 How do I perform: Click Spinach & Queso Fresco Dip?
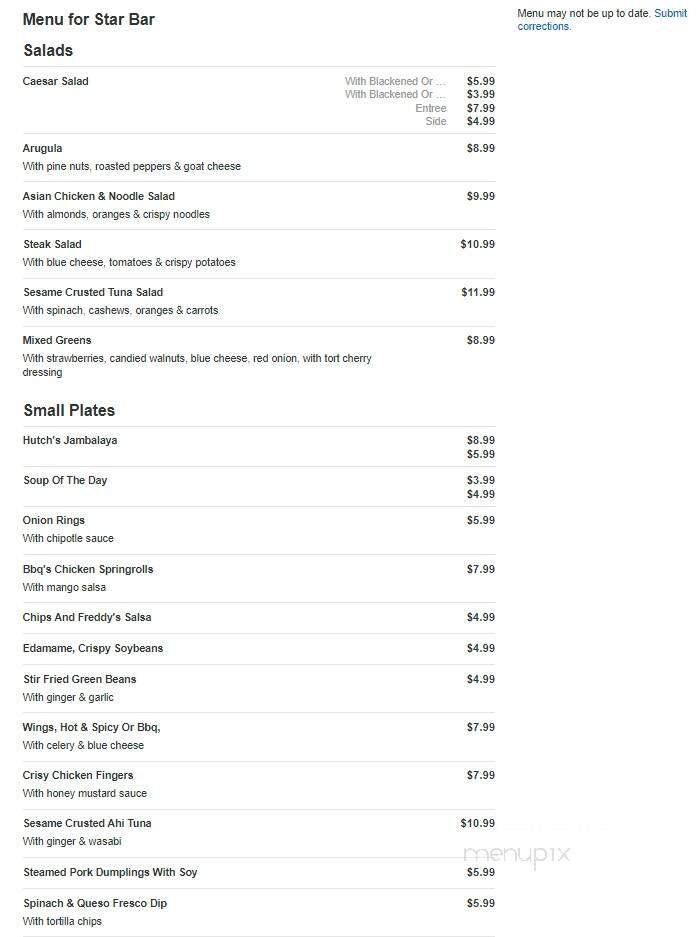(95, 903)
